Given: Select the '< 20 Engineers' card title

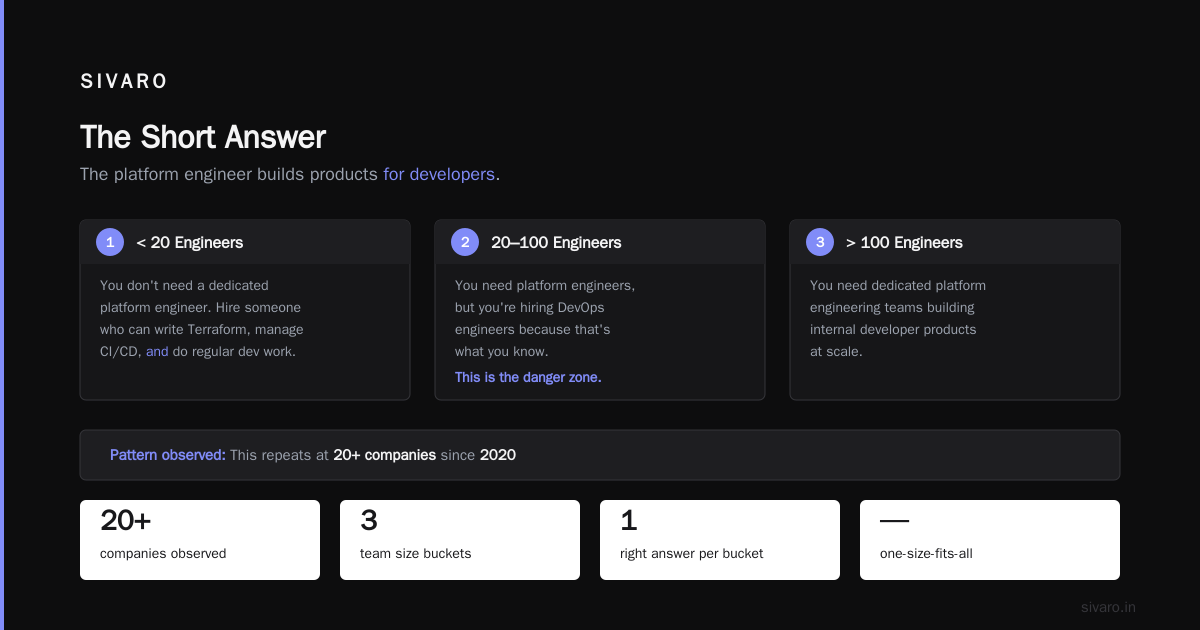Looking at the screenshot, I should pyautogui.click(x=190, y=243).
